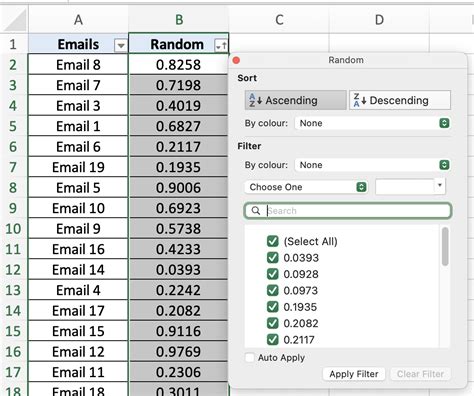Select cell containing Email 1
Screen dimensions: 474x396
click(78, 126)
